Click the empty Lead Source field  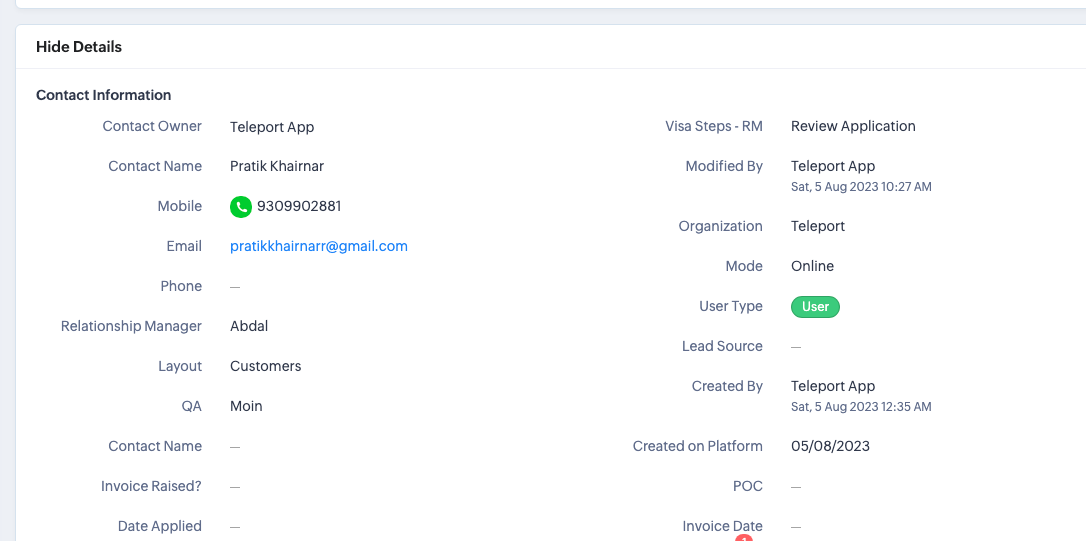pos(796,347)
